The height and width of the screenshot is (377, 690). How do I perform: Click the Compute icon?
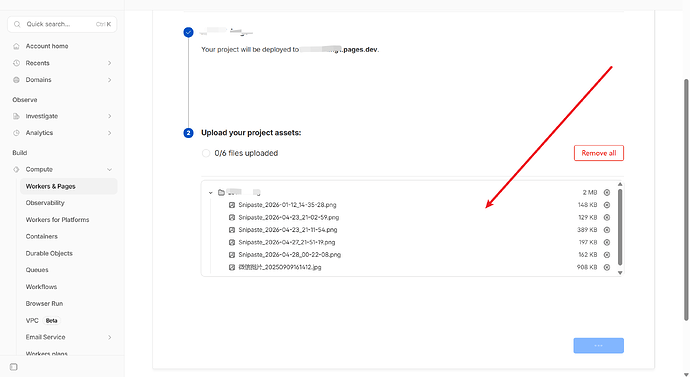coord(16,169)
